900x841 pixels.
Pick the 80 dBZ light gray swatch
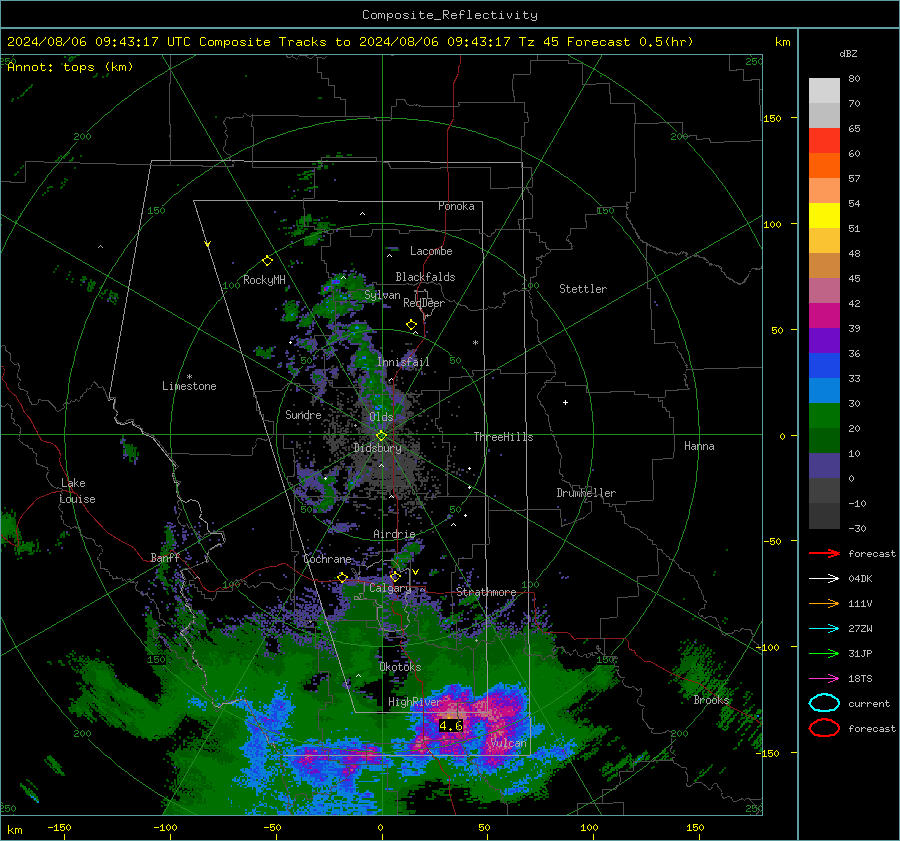coord(824,91)
